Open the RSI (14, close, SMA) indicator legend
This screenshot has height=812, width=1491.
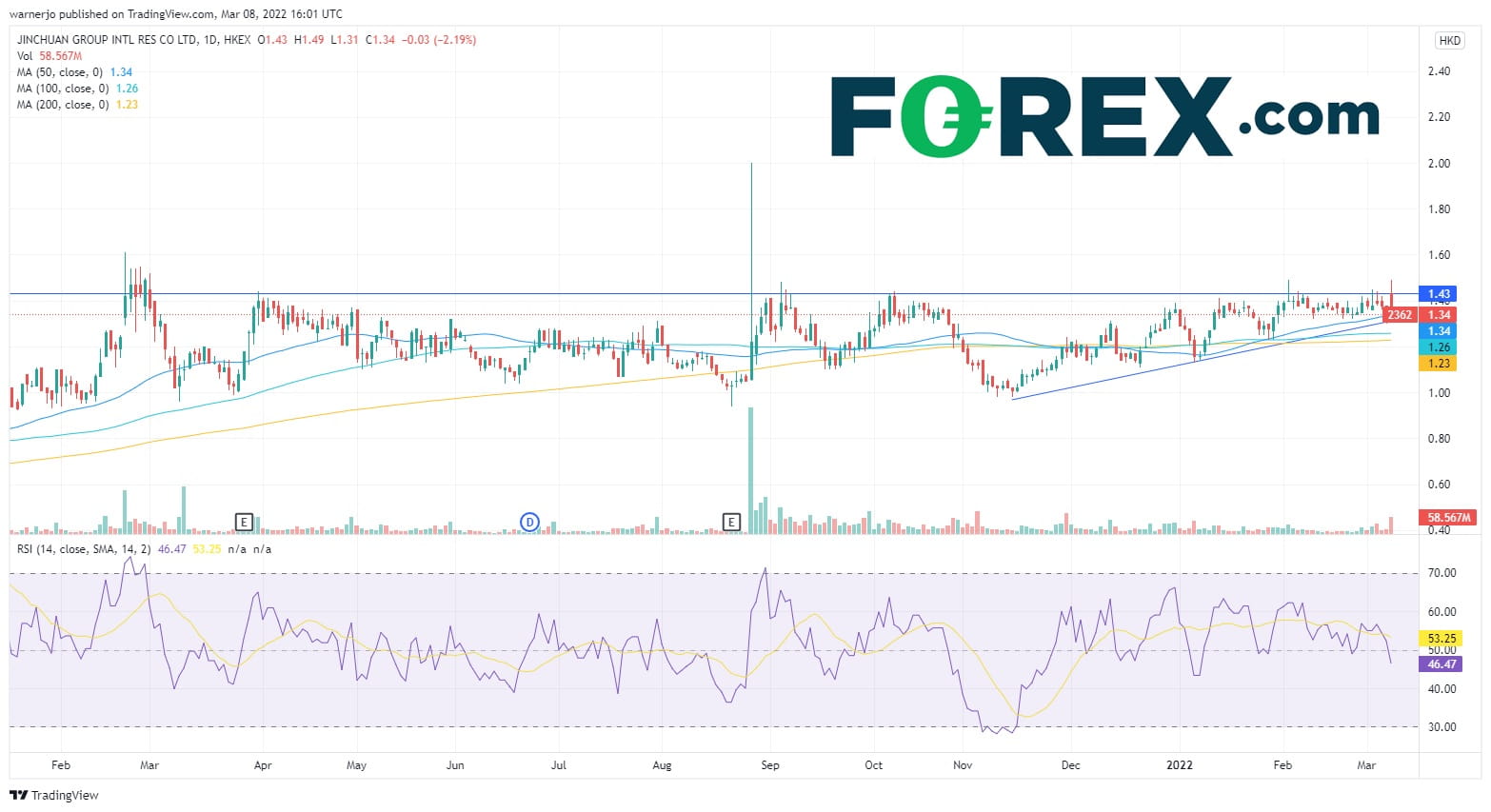point(84,549)
